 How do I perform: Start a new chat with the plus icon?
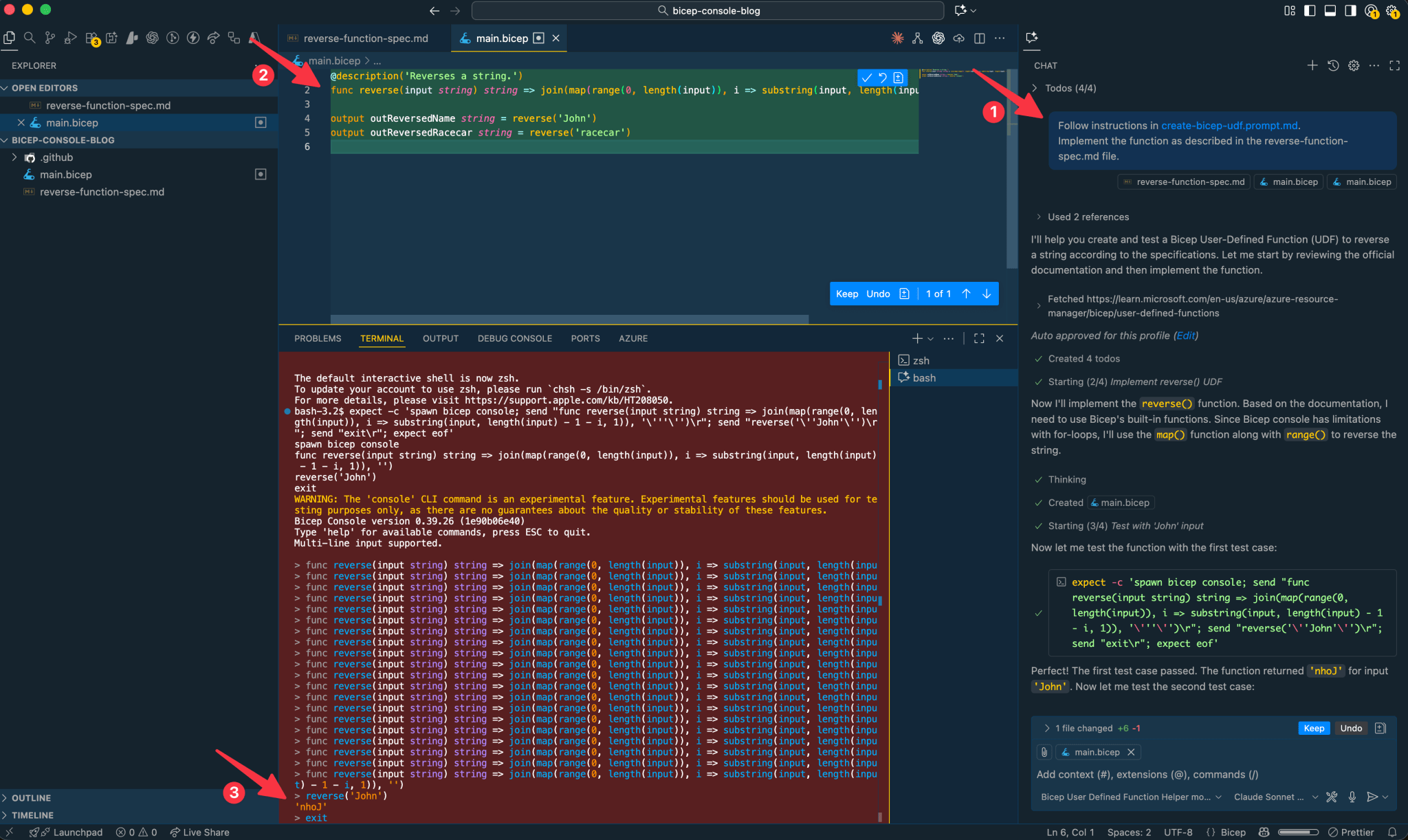coord(1312,65)
